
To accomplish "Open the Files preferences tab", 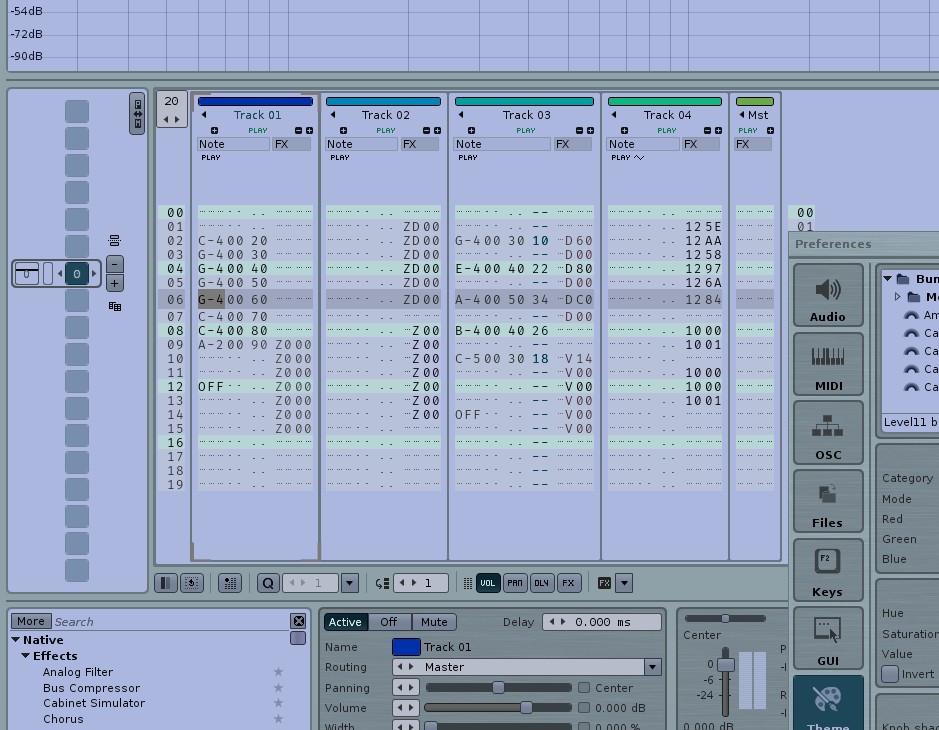I will click(828, 501).
